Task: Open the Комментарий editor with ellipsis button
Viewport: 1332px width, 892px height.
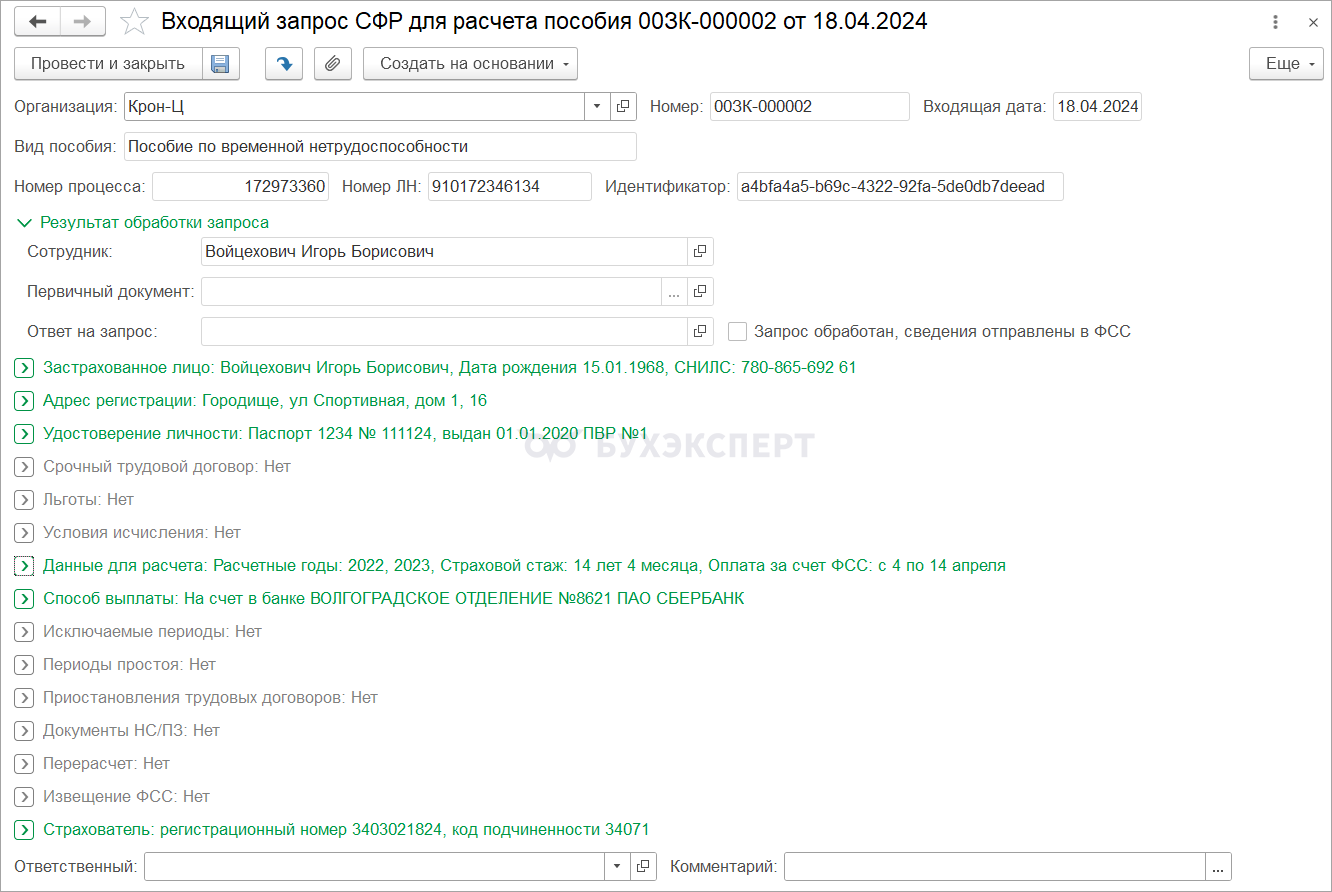Action: point(1219,866)
